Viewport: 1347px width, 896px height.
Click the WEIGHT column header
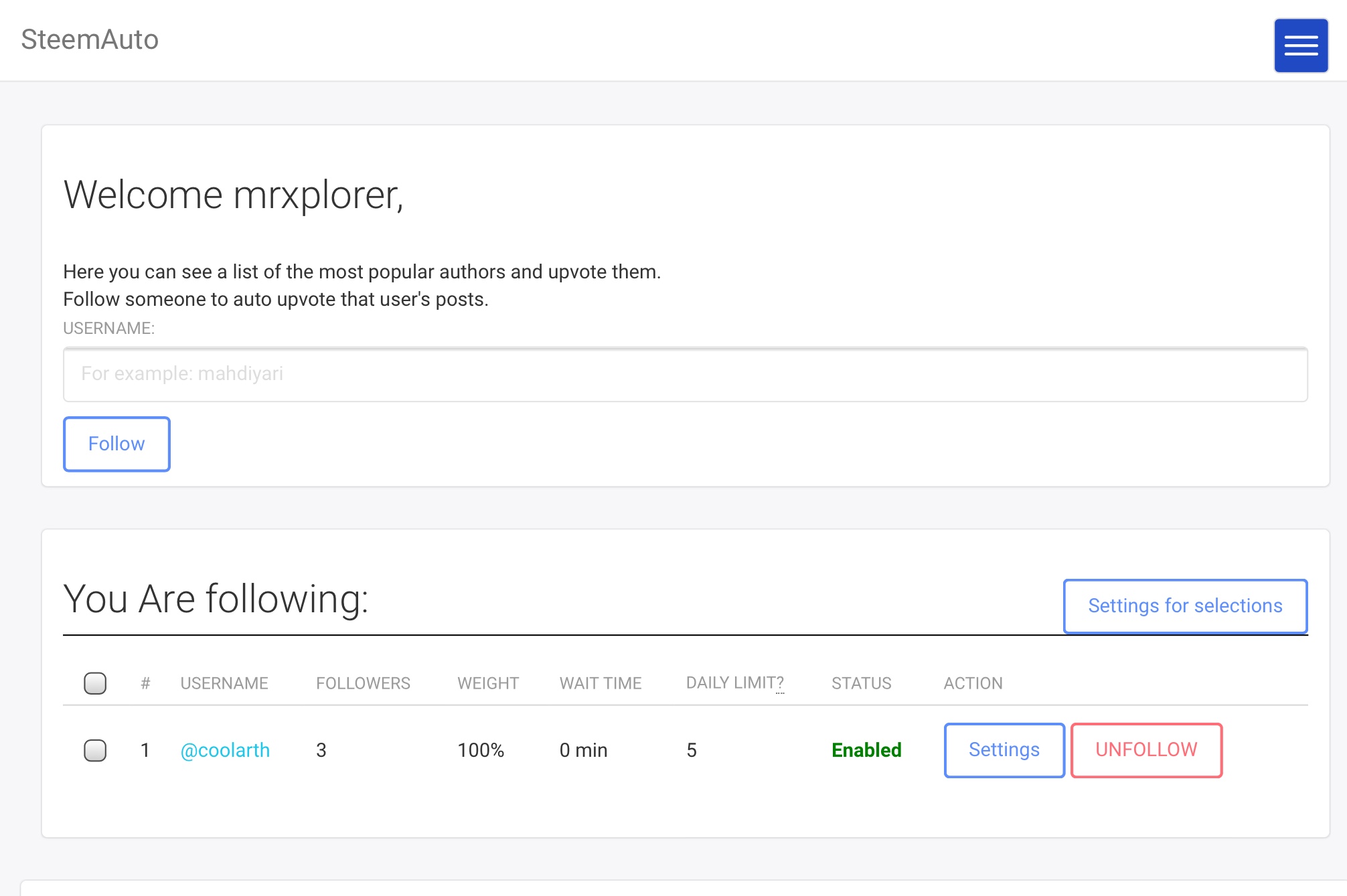(x=488, y=683)
